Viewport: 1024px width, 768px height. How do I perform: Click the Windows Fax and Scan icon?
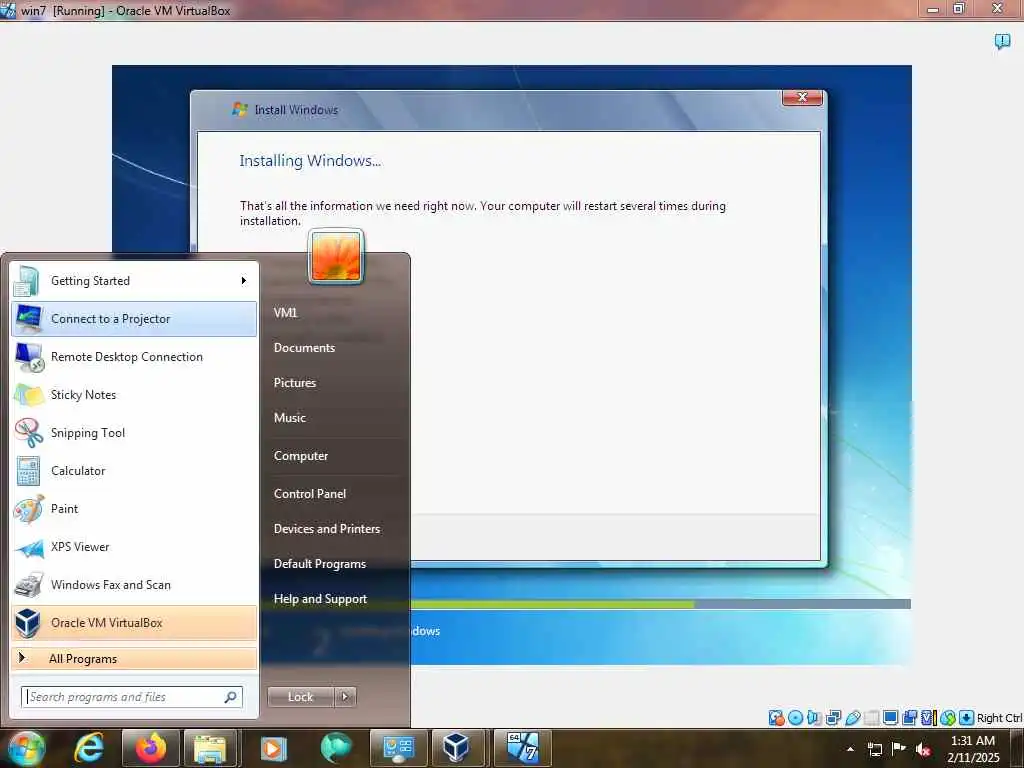[x=29, y=585]
